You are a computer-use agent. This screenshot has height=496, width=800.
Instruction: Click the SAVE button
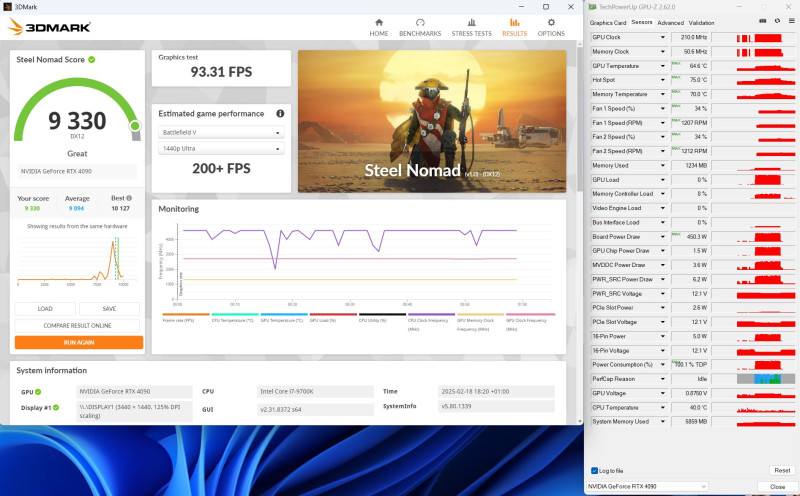pos(109,309)
